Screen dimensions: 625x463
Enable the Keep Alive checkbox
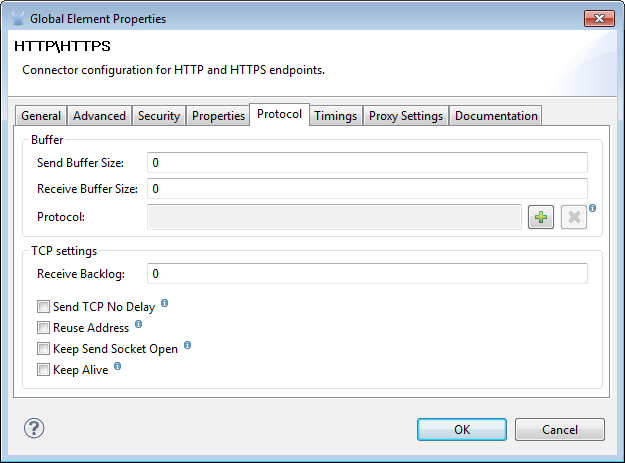click(43, 370)
